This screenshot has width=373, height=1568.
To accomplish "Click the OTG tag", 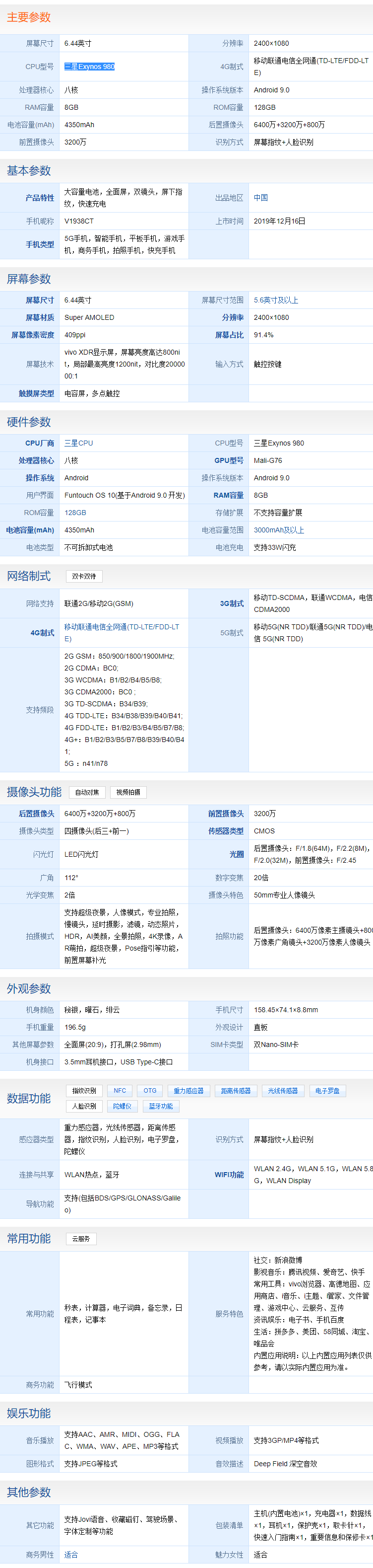I will [150, 1090].
